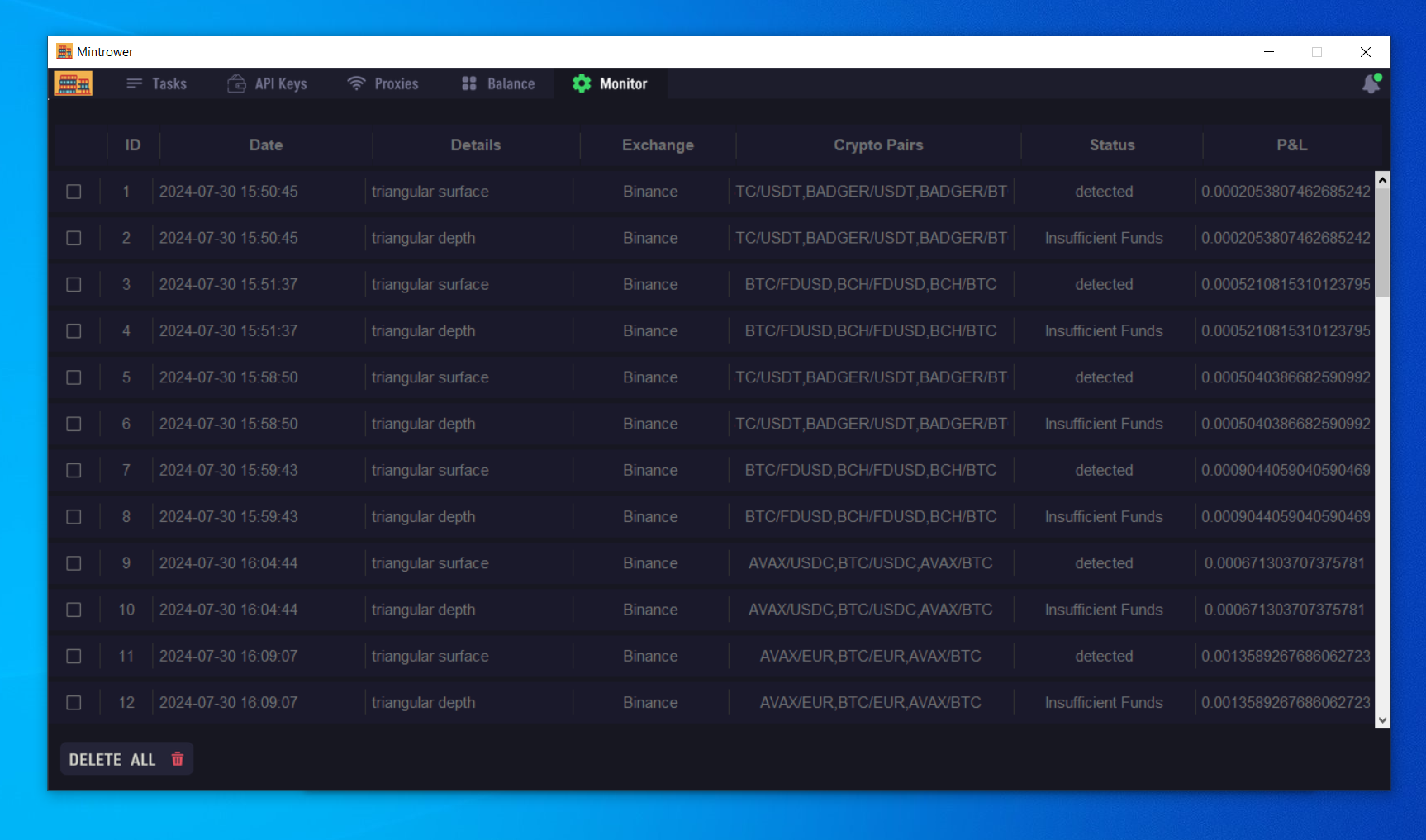Check the checkbox for row ID 1
Image resolution: width=1426 pixels, height=840 pixels.
point(74,192)
